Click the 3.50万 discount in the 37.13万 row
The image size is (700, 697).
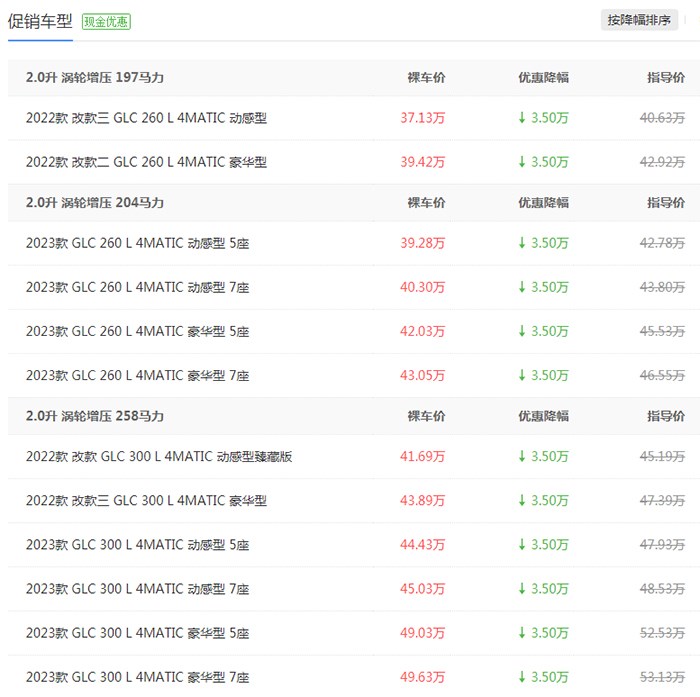coord(543,118)
